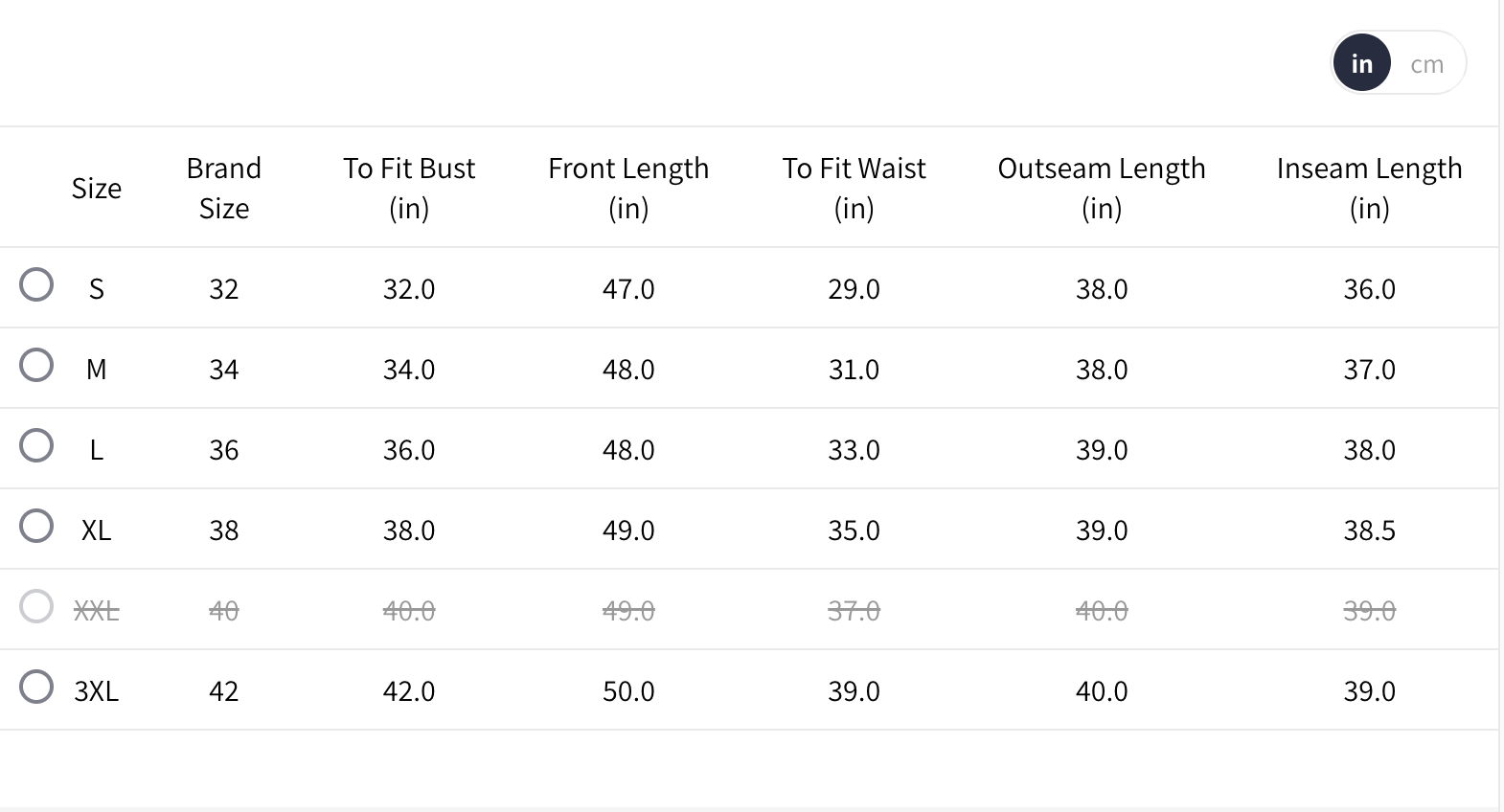Choose the L size radio button
The height and width of the screenshot is (812, 1504).
(36, 445)
